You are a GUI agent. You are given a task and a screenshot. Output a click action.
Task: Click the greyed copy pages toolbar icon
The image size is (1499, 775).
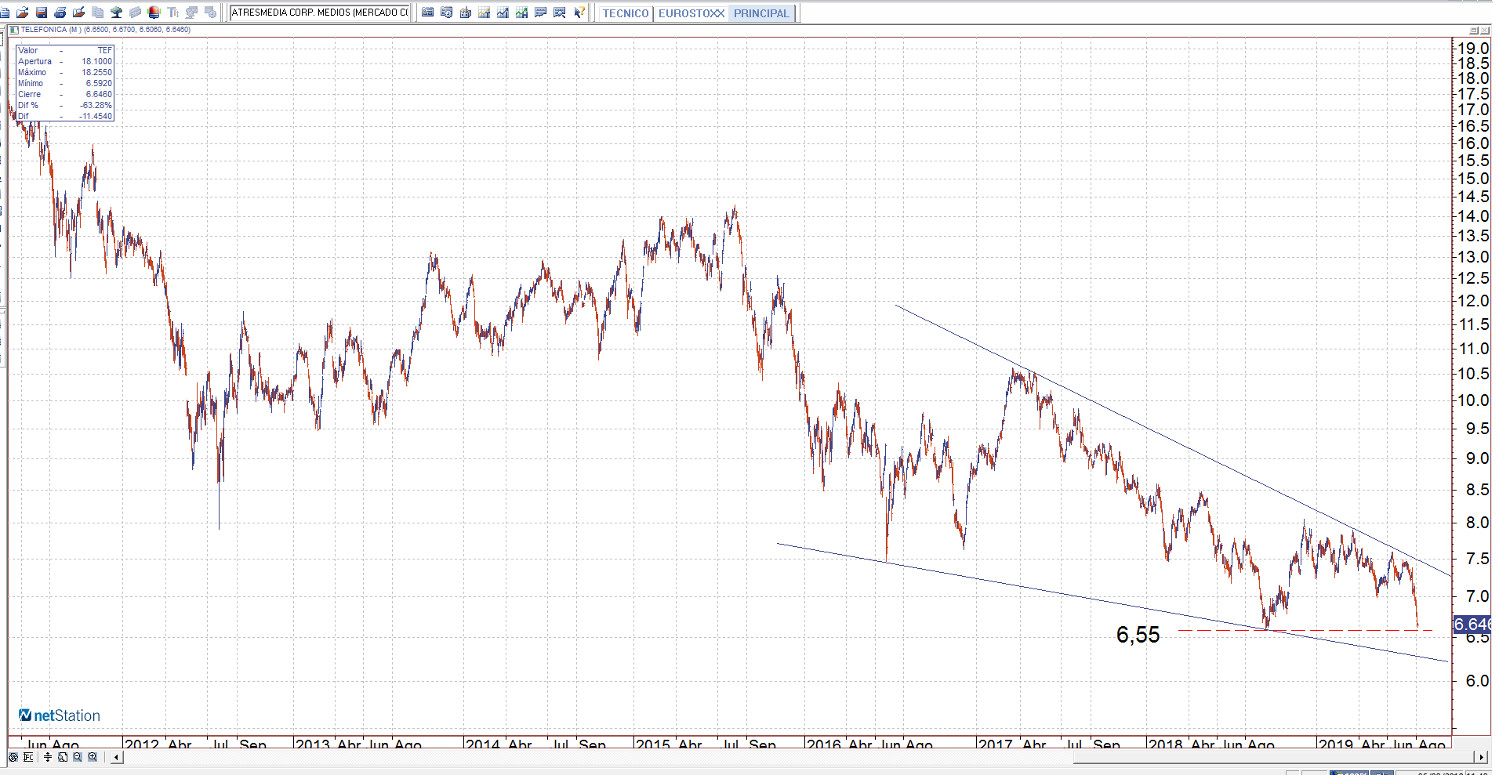point(97,13)
